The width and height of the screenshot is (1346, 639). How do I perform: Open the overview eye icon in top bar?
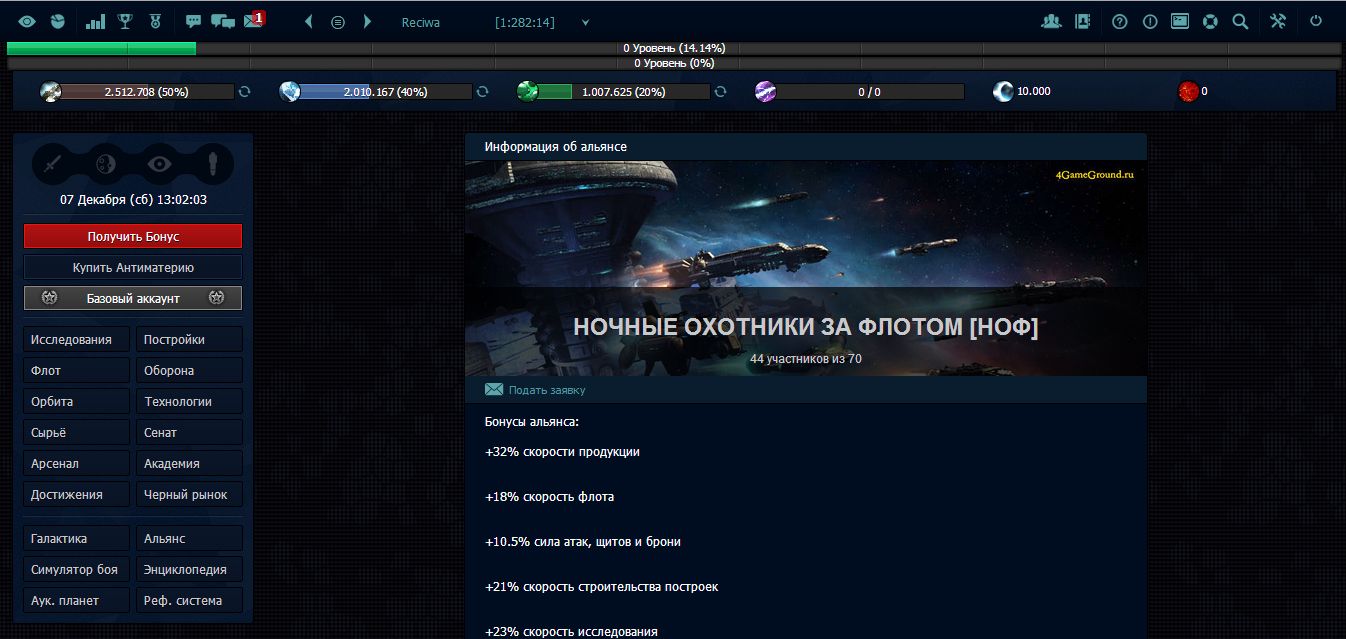[27, 21]
